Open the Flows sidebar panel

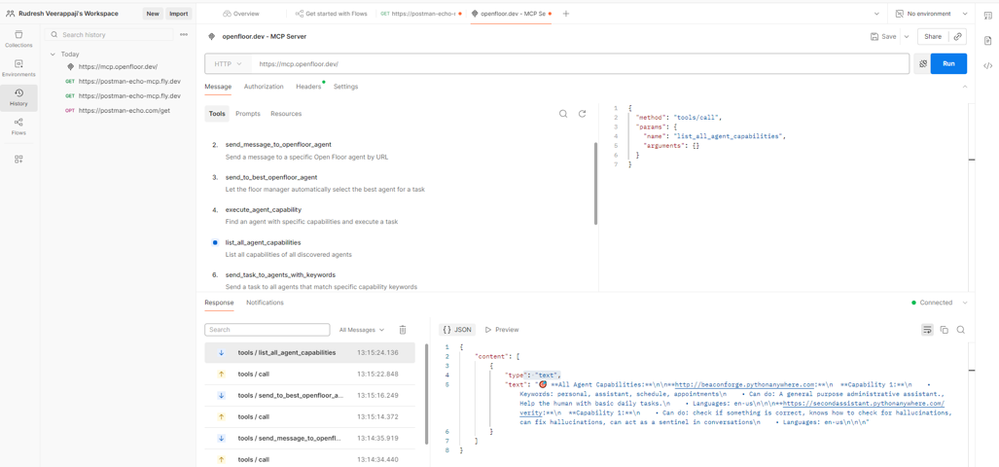(18, 125)
